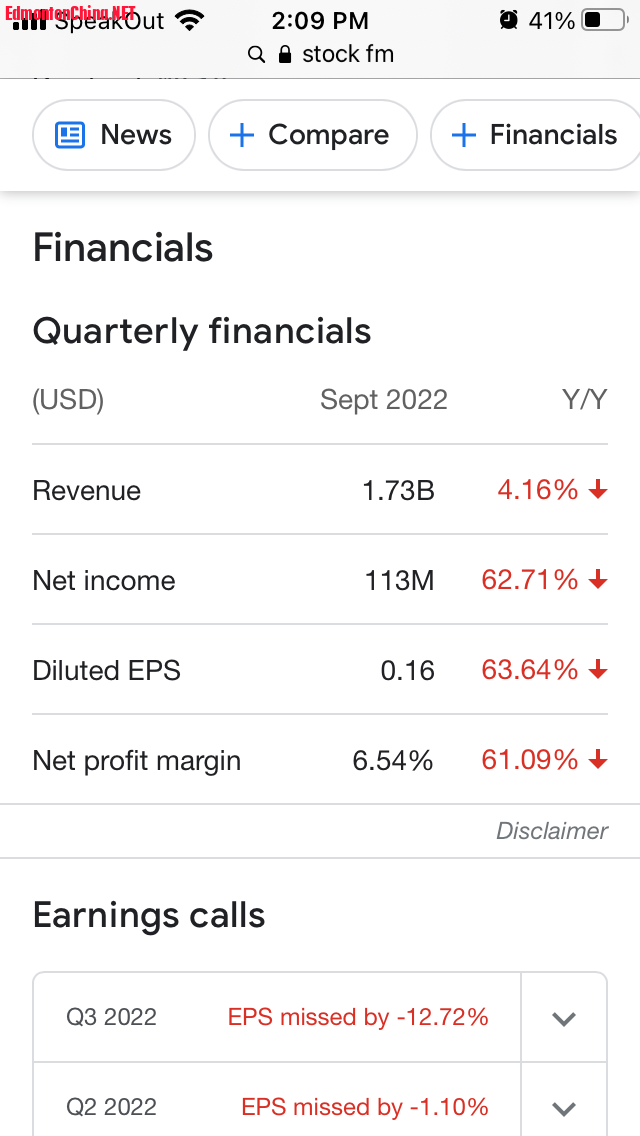This screenshot has height=1136, width=640.
Task: Tap the red arrow next to Net income change
Action: click(x=598, y=580)
